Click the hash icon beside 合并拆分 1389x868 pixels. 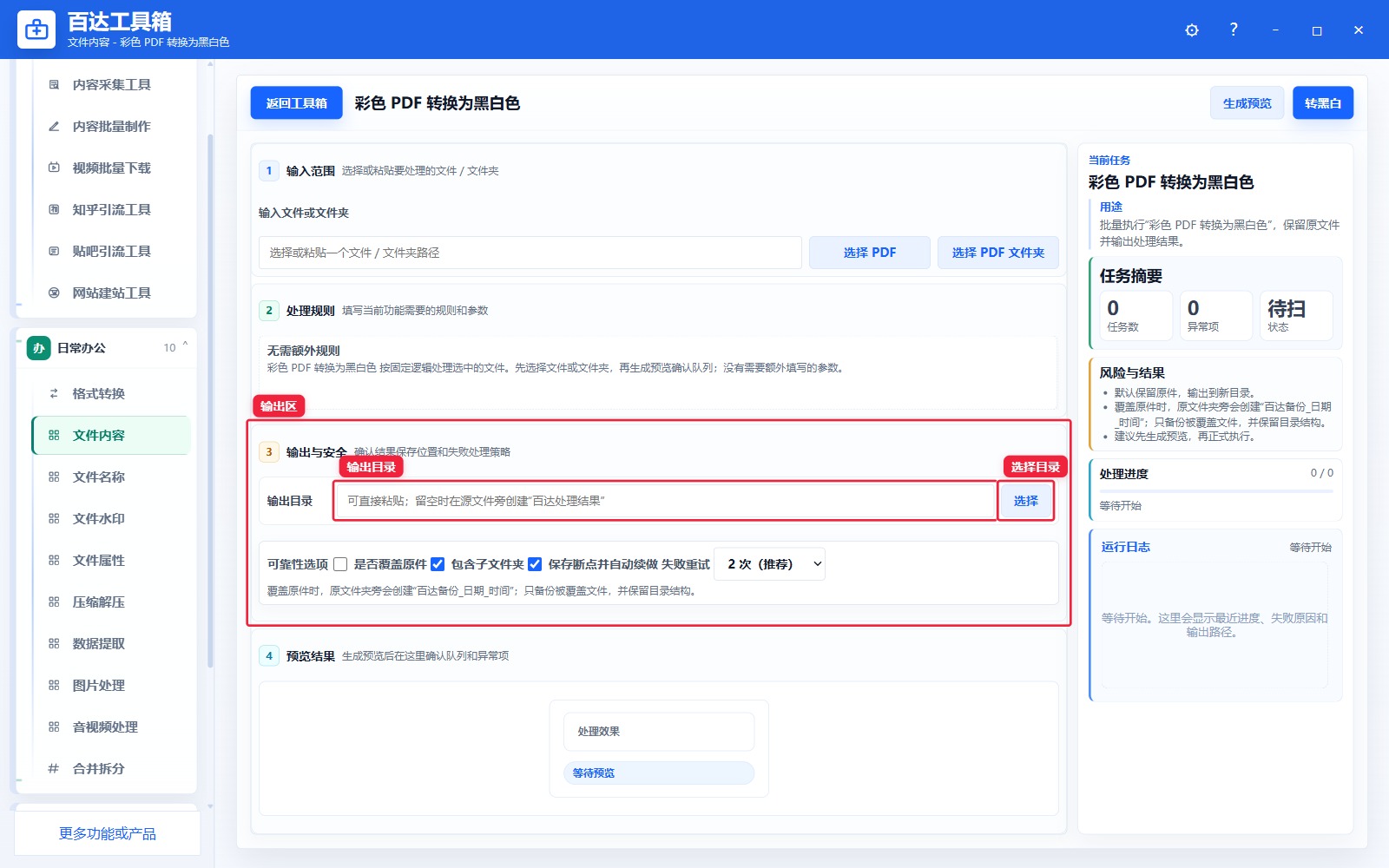(x=54, y=769)
